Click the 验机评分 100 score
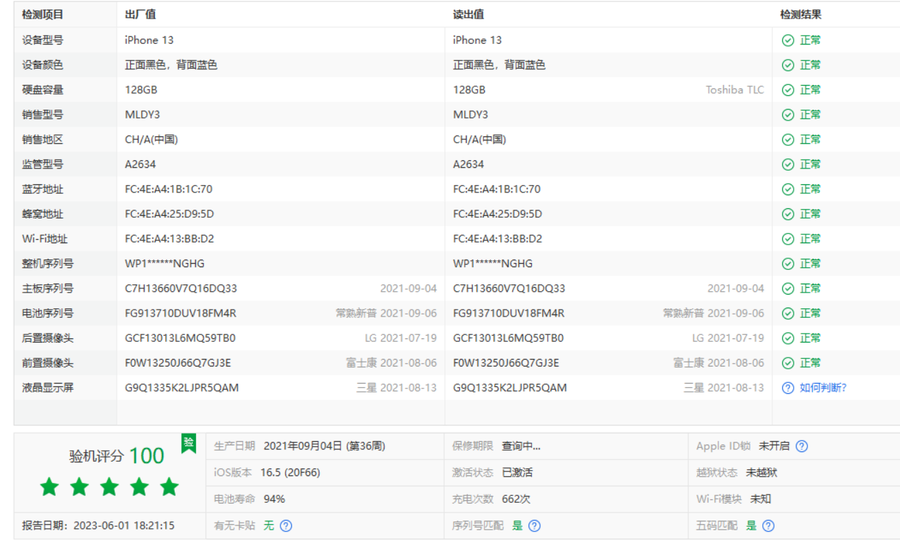Viewport: 900px width, 546px height. point(146,456)
